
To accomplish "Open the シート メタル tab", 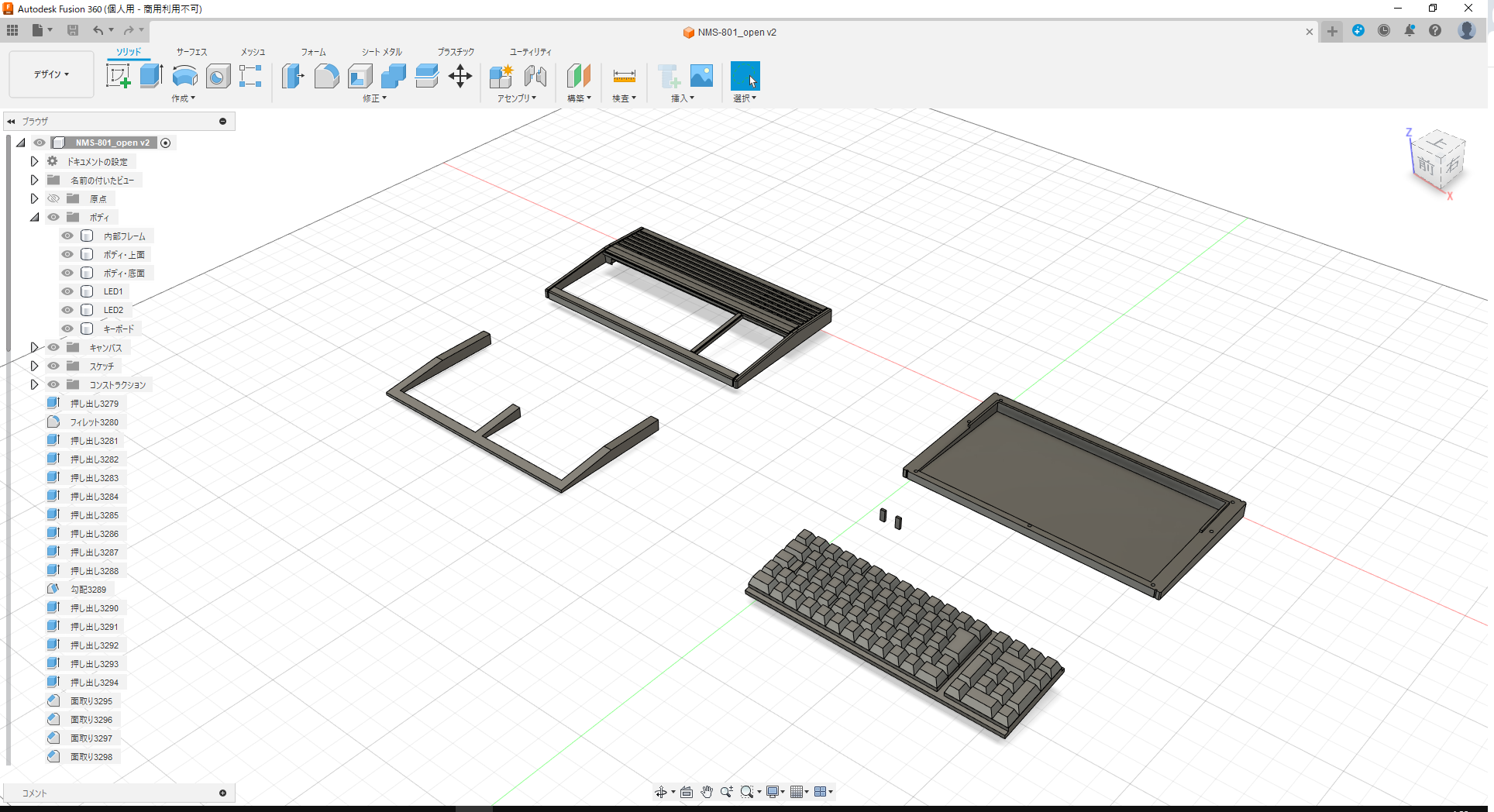I will (x=380, y=51).
